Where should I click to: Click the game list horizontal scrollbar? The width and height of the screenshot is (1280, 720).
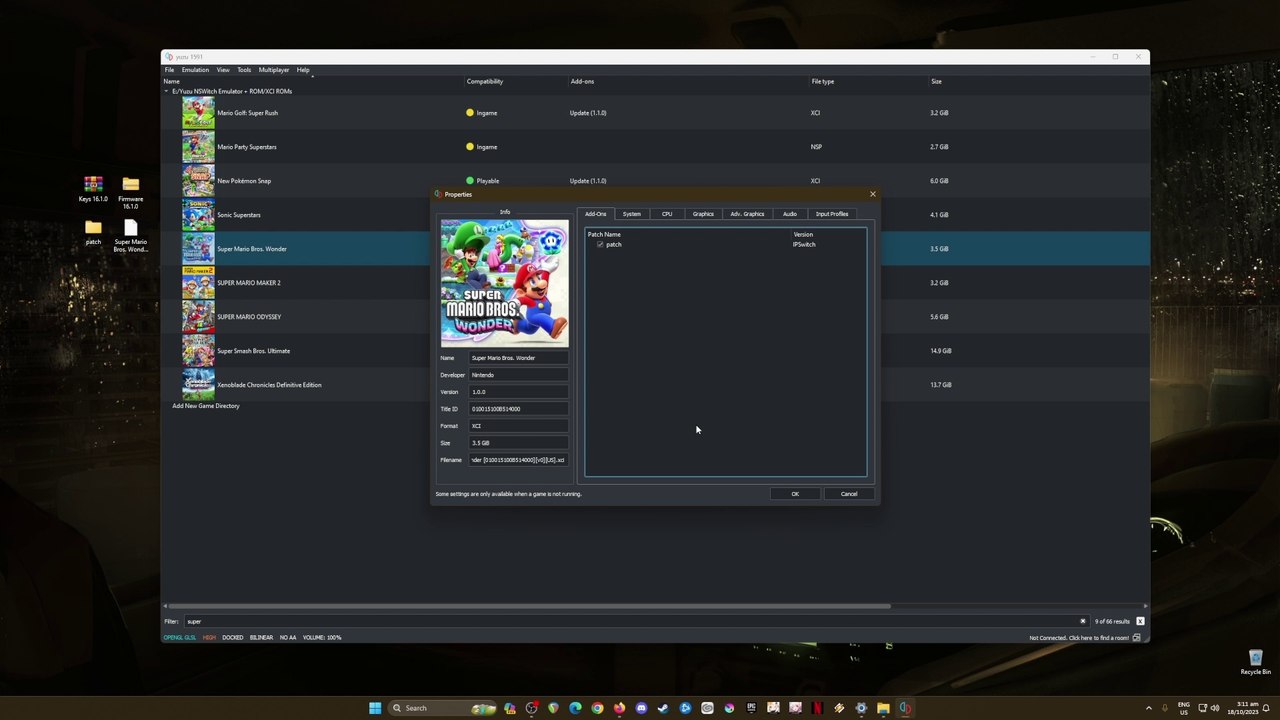coord(529,606)
